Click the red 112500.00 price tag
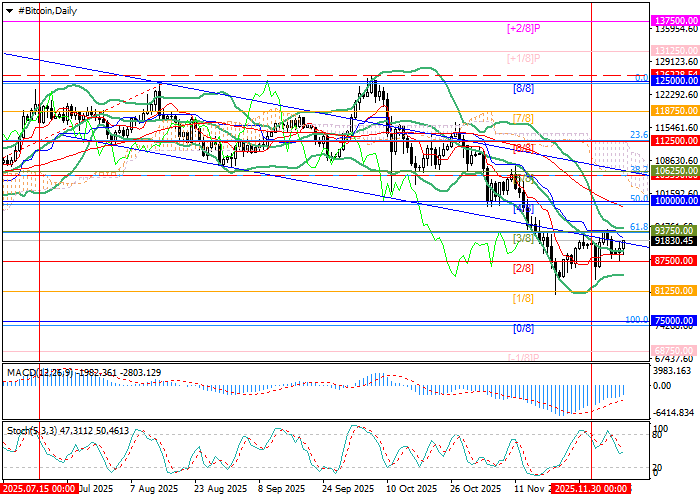The width and height of the screenshot is (700, 500). click(673, 141)
